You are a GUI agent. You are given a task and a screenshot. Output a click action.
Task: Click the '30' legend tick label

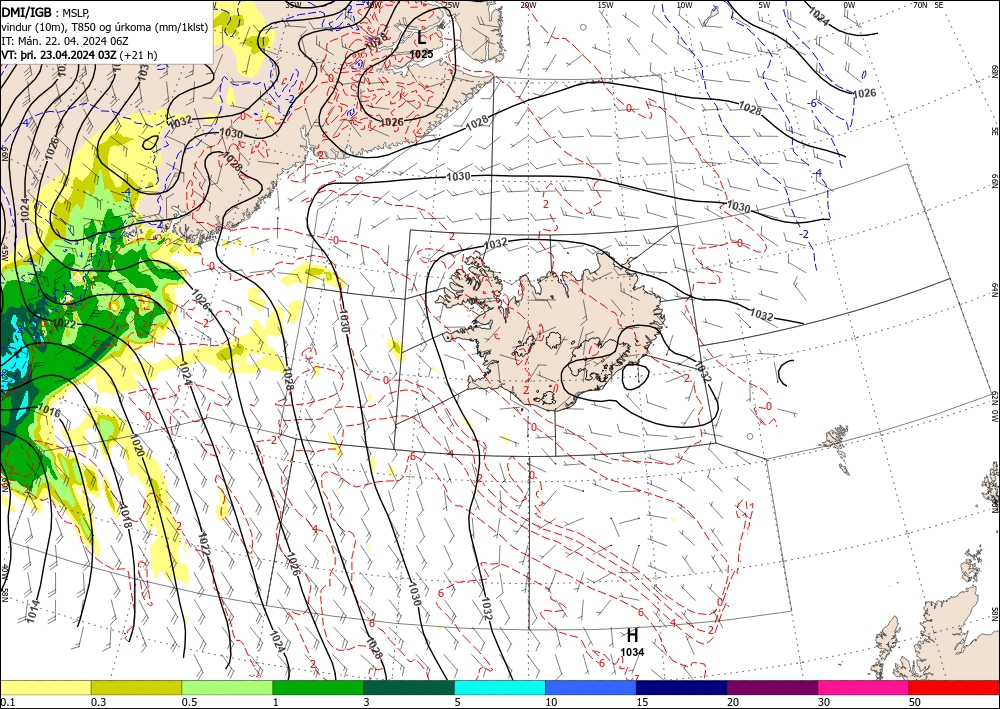click(x=823, y=702)
